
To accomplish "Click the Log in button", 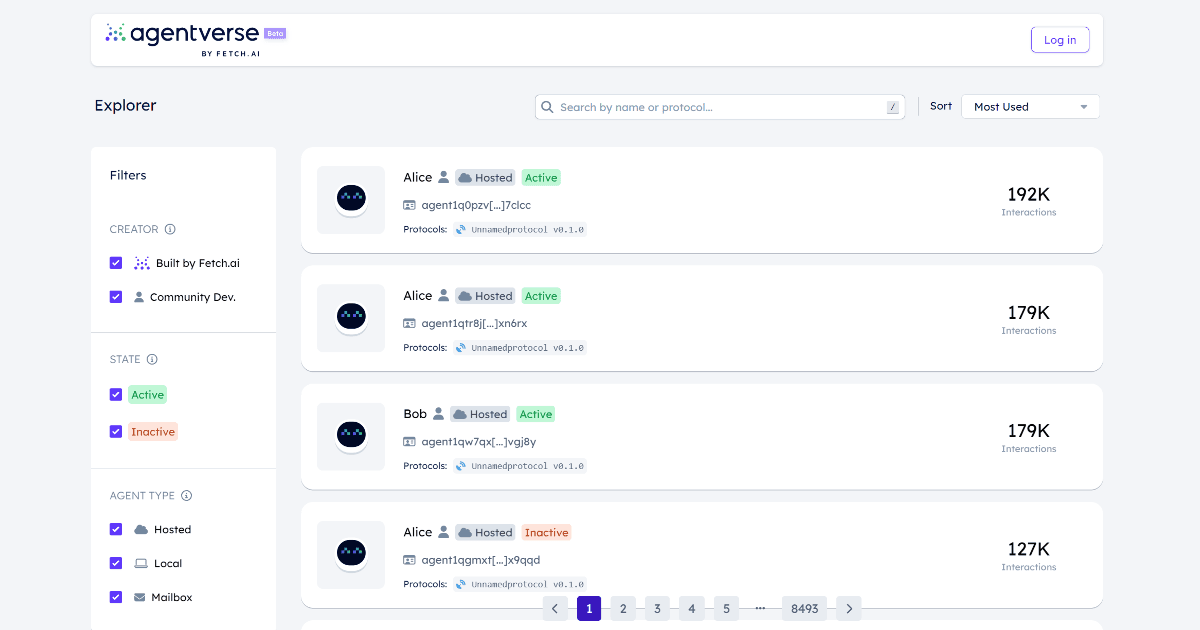I will [x=1060, y=39].
